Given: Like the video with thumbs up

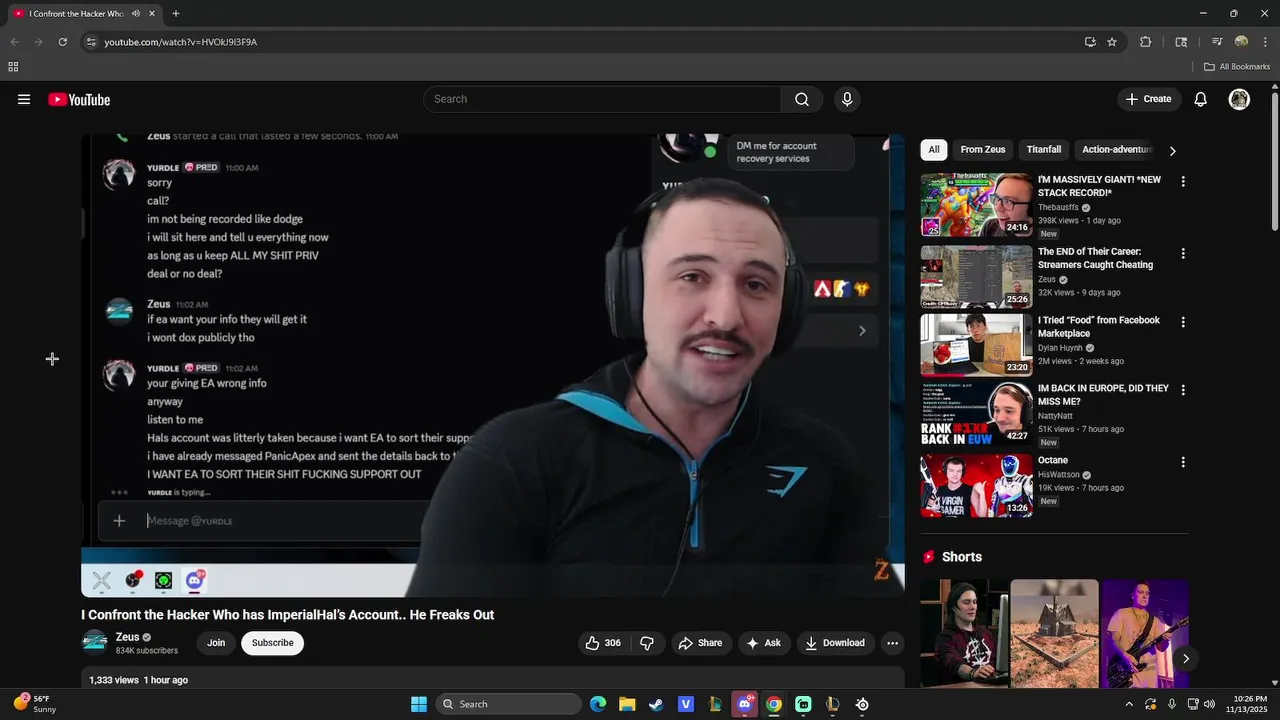Looking at the screenshot, I should tap(603, 643).
